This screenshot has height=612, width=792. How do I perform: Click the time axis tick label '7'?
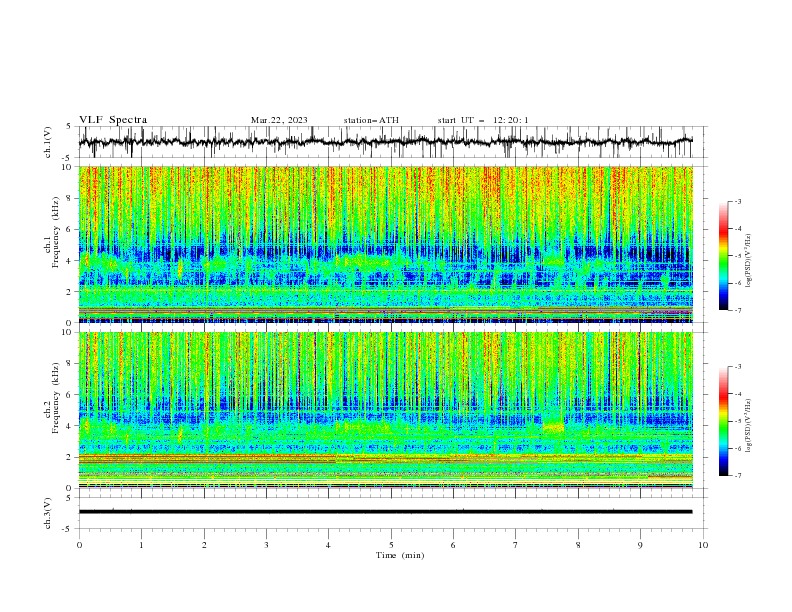point(516,545)
